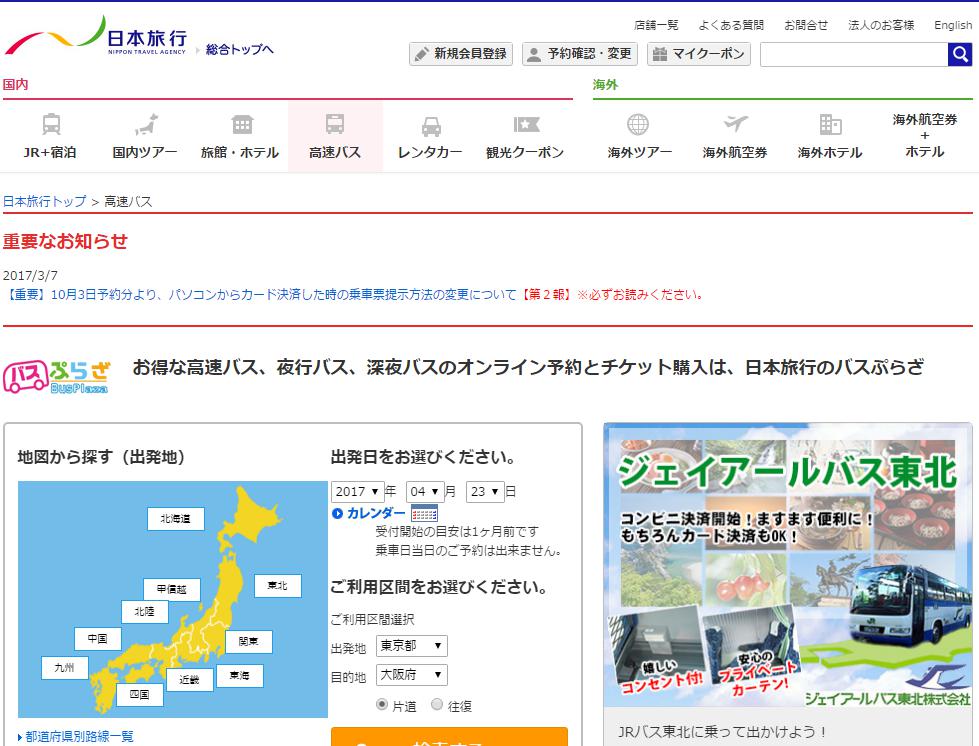Viewport: 979px width, 746px height.
Task: Click the 日本旅行トップ breadcrumb link
Action: [x=45, y=201]
